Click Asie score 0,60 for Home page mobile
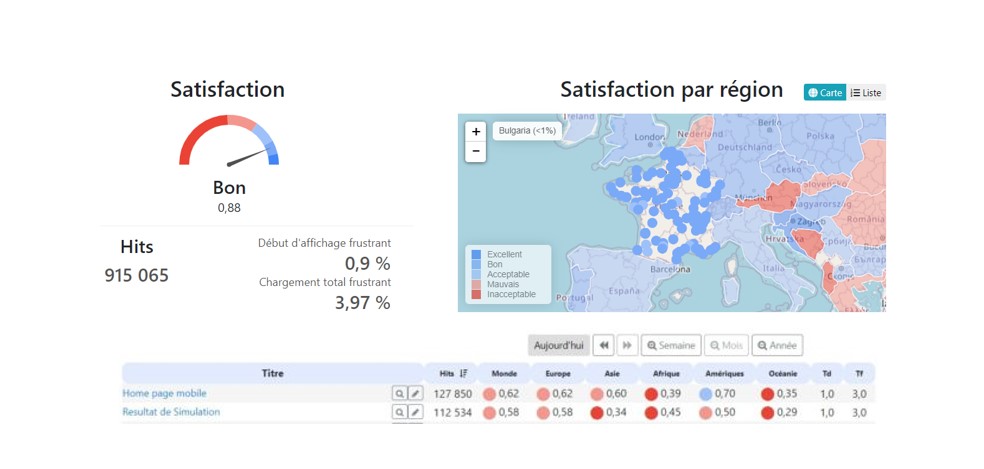Viewport: 984px width, 469px height. 611,394
